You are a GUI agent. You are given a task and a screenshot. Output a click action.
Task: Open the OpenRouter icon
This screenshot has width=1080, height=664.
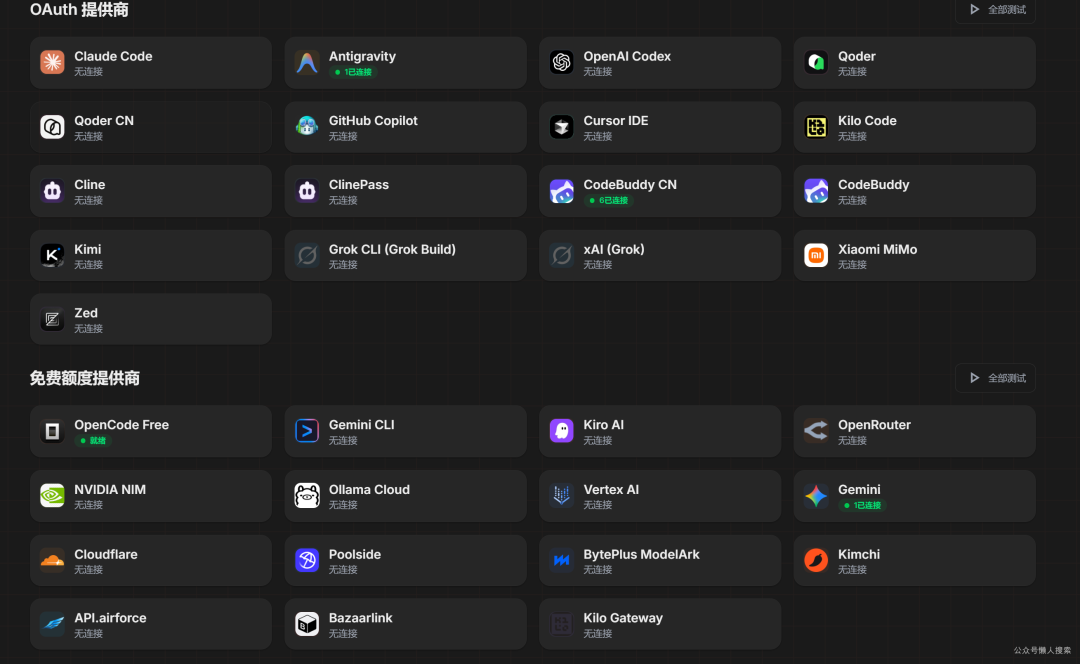pos(816,431)
